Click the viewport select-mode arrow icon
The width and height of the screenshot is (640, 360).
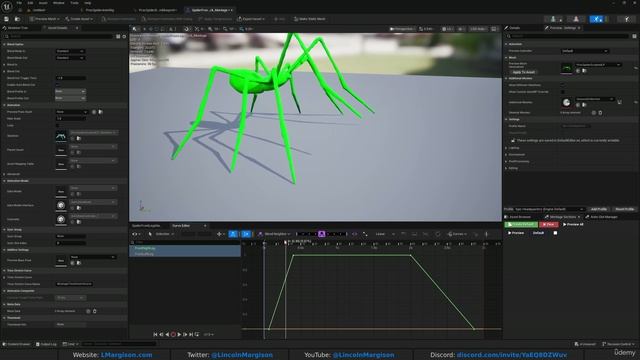134,29
